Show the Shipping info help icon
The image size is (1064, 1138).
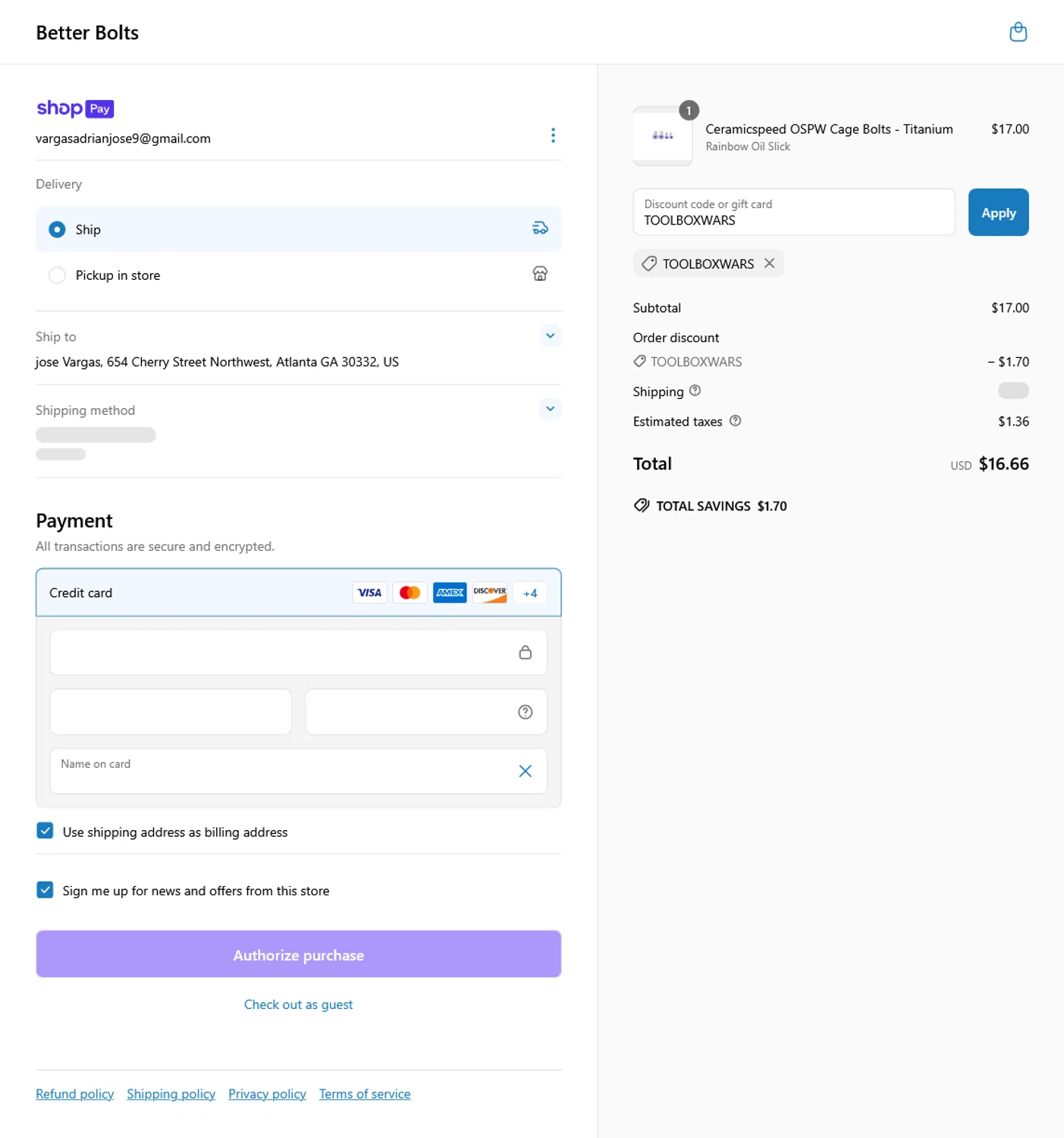pyautogui.click(x=695, y=391)
